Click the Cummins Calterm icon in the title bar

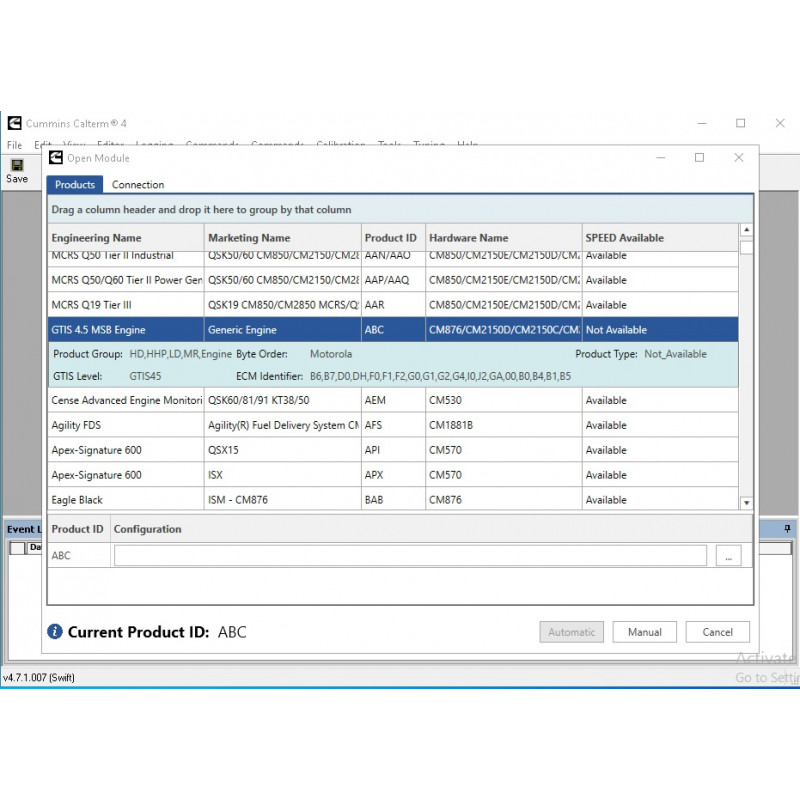pos(13,123)
